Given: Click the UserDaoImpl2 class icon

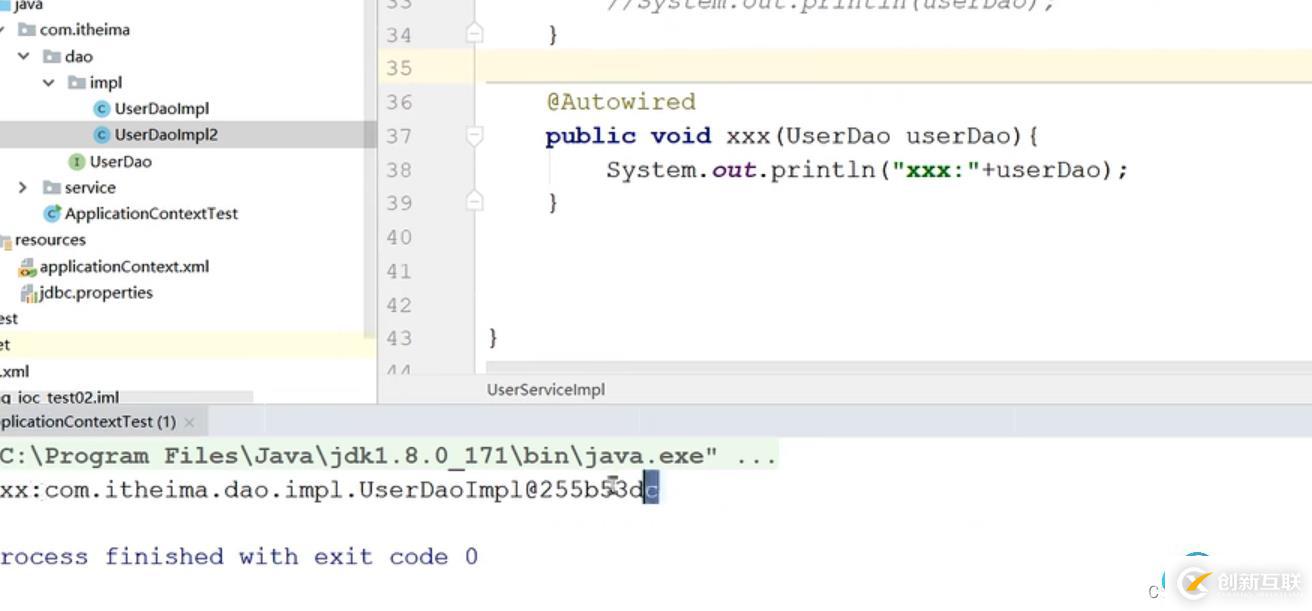Looking at the screenshot, I should pos(101,135).
